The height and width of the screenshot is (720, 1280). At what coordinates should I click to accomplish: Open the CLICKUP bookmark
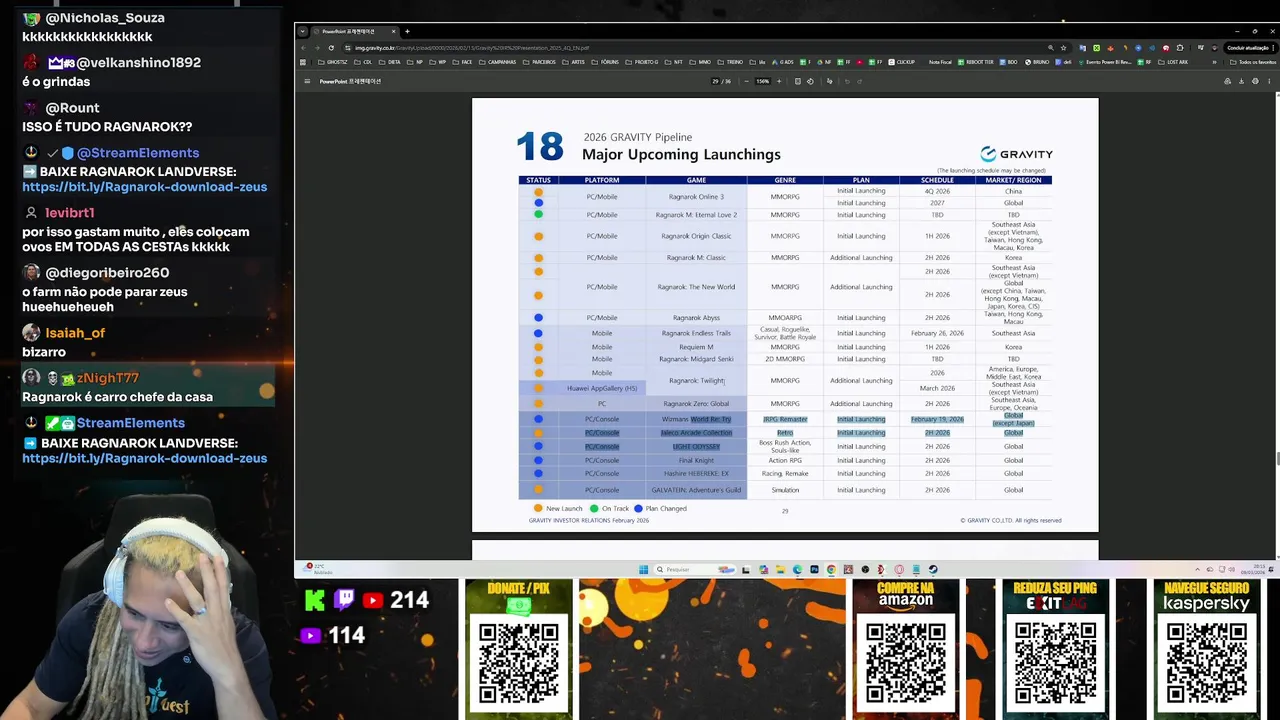point(902,62)
